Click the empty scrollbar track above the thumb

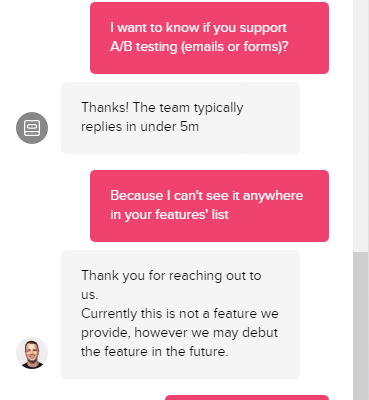point(361,126)
